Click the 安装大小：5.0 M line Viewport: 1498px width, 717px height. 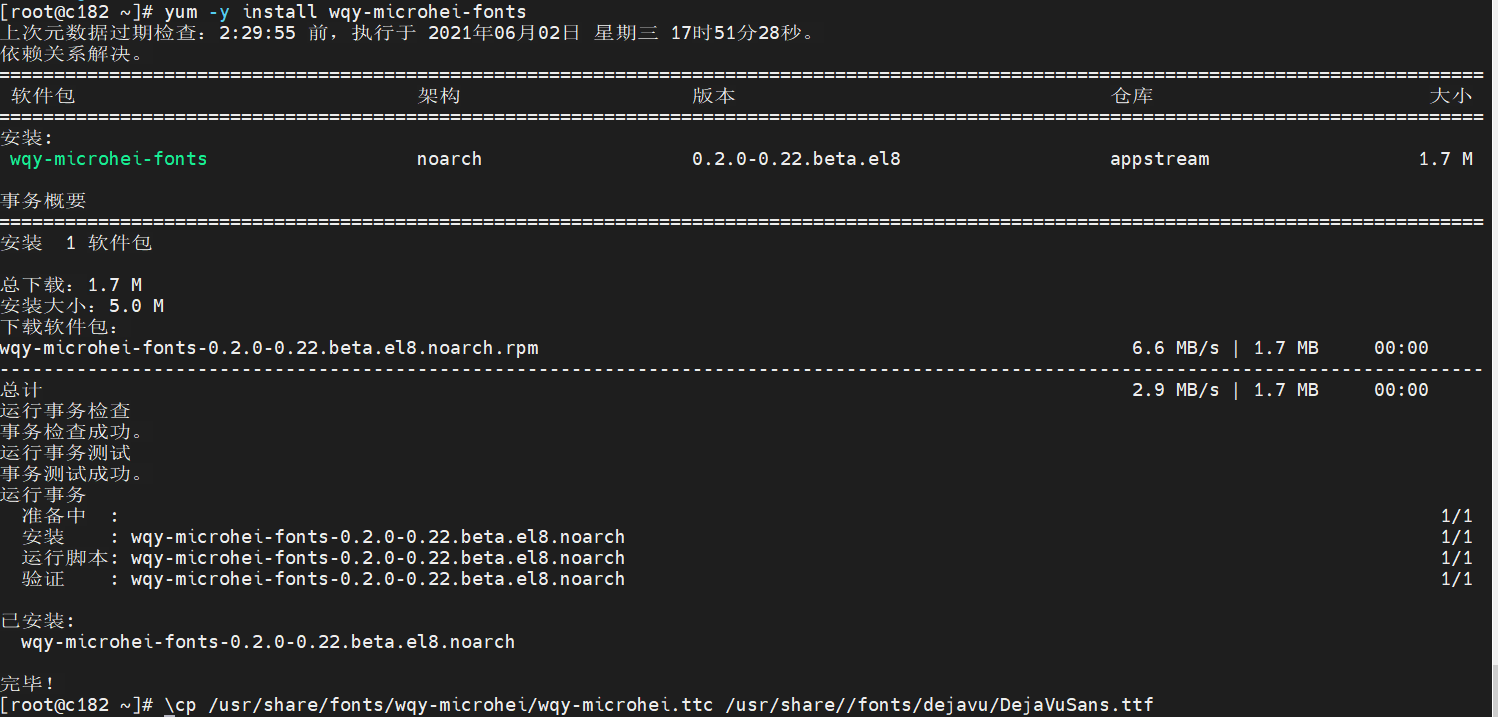(x=82, y=306)
